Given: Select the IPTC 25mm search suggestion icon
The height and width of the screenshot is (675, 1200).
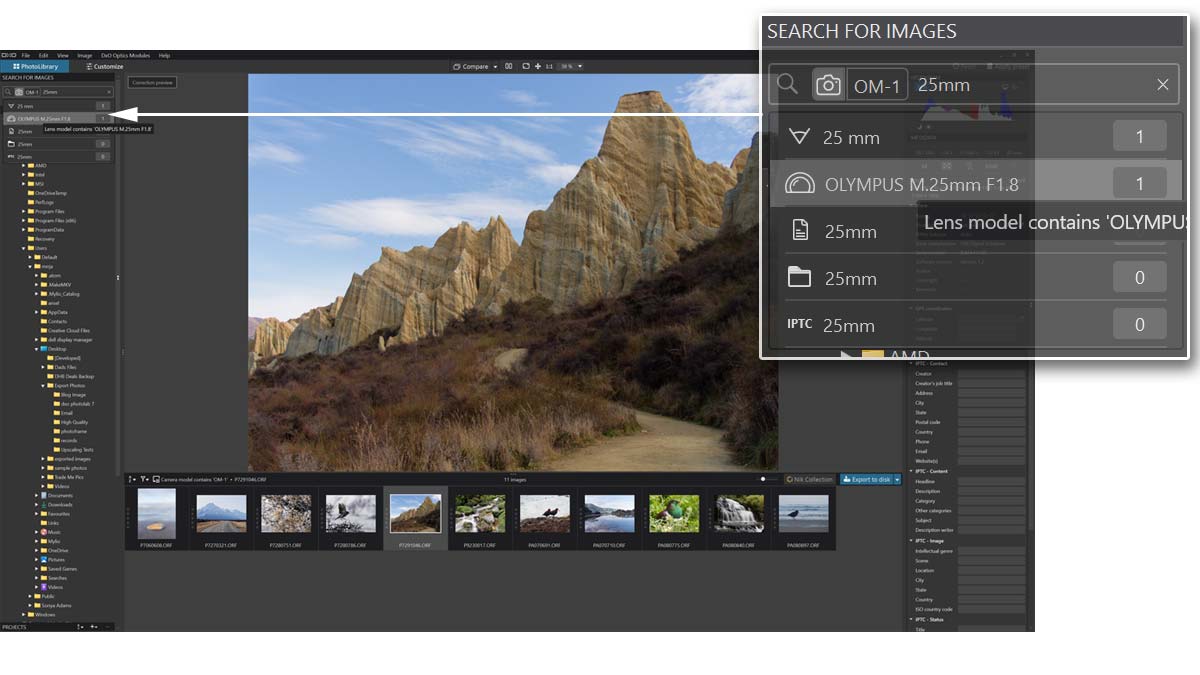Looking at the screenshot, I should coord(799,325).
